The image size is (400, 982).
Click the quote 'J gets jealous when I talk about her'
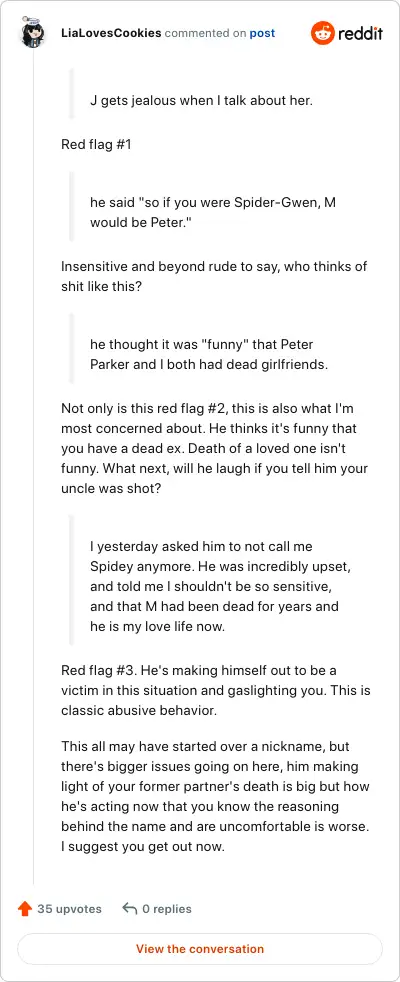(x=201, y=100)
